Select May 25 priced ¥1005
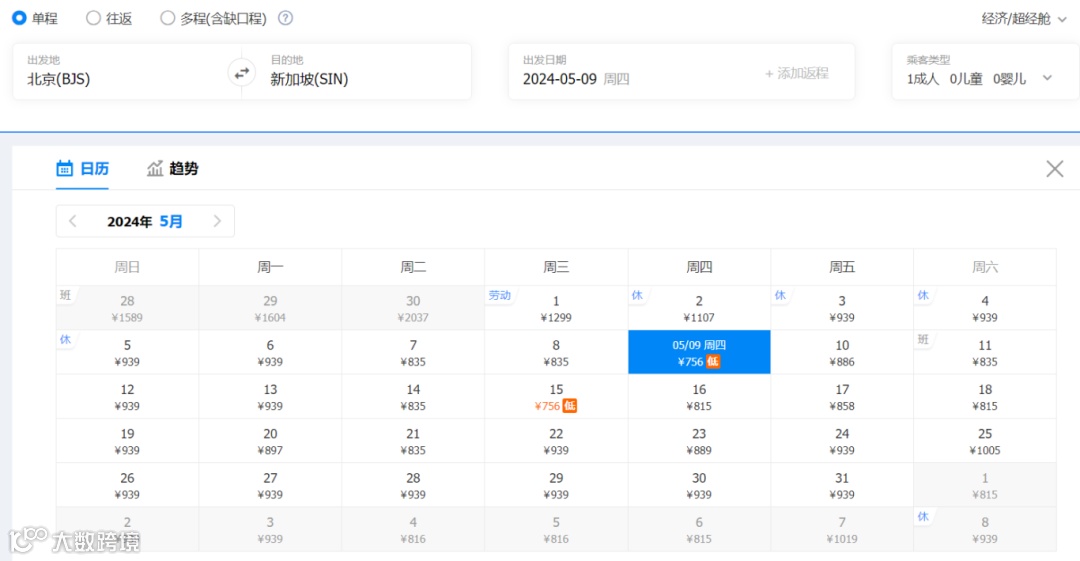 985,441
